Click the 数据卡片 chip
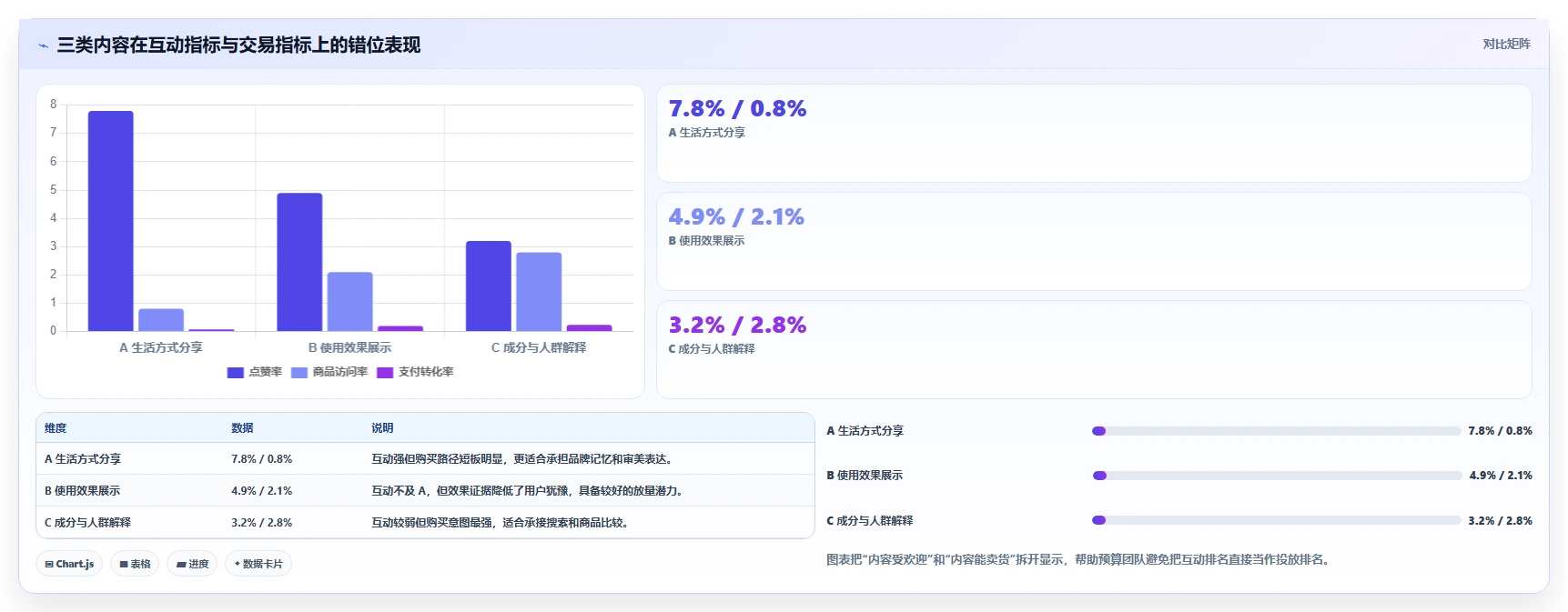This screenshot has height=612, width=1568. tap(258, 564)
